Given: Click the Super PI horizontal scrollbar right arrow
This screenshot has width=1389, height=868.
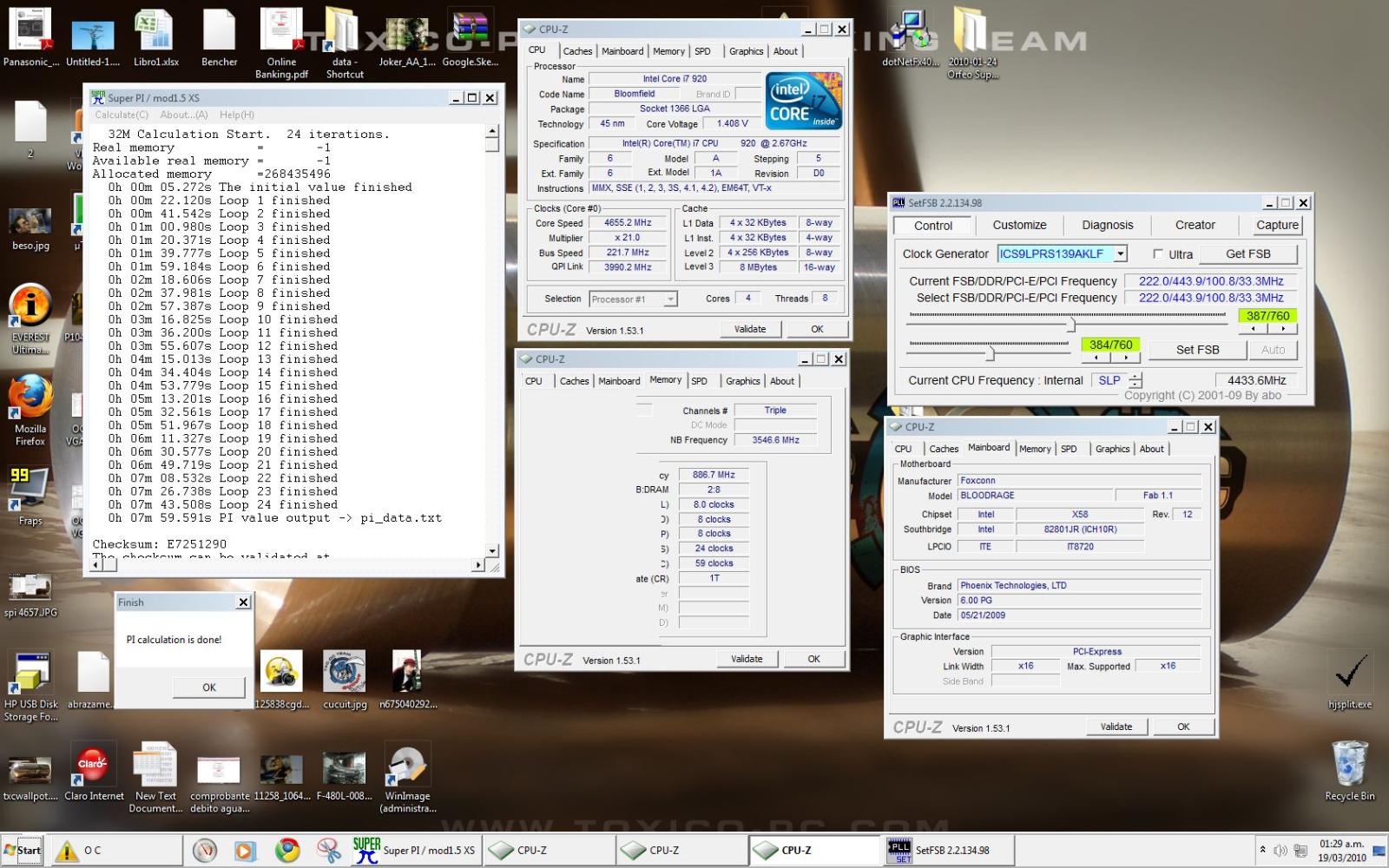Looking at the screenshot, I should (478, 565).
